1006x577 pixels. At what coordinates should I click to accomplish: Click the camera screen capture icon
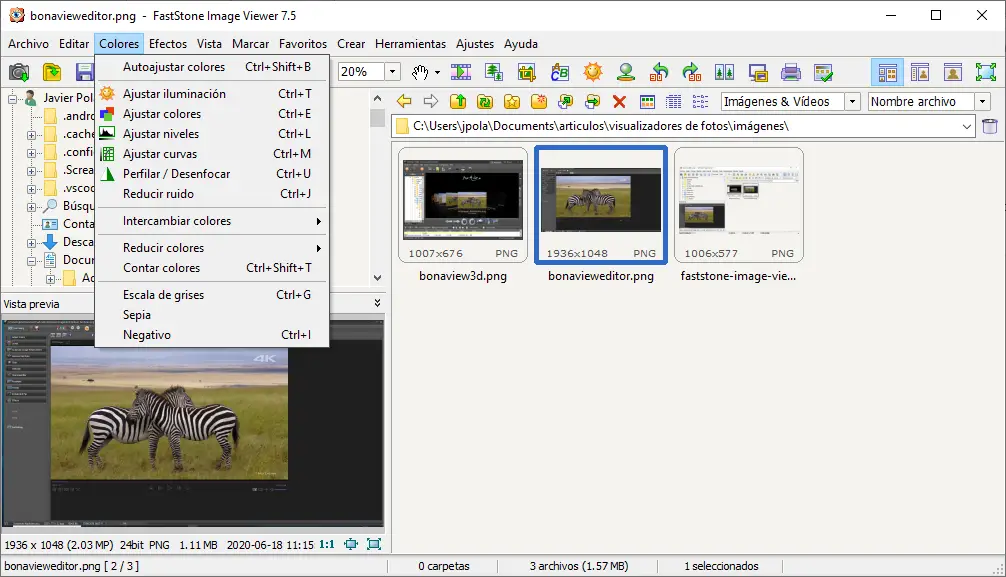[19, 72]
